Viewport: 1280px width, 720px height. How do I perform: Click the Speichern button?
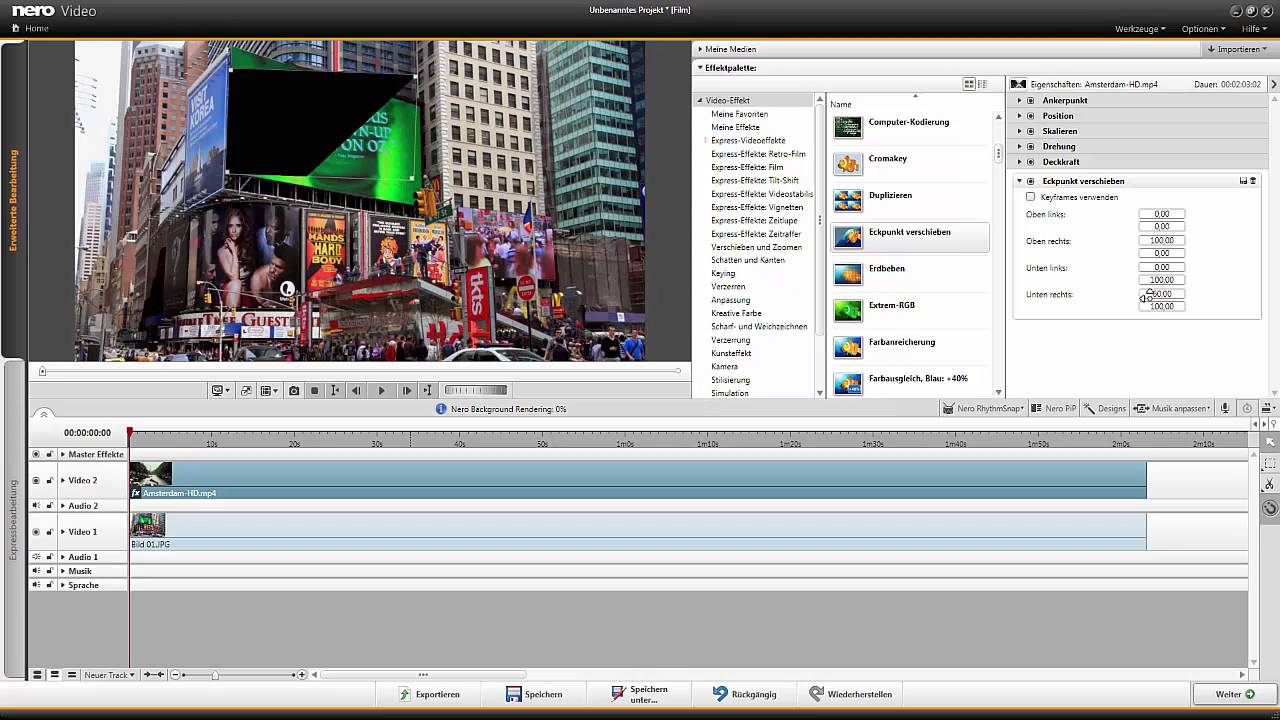[x=534, y=694]
